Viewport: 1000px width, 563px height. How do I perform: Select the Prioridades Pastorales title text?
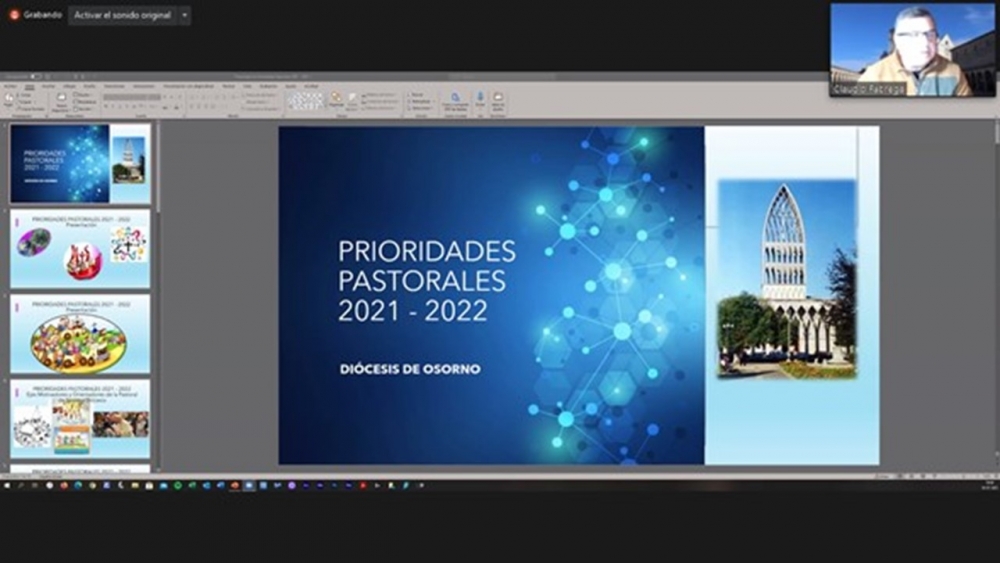click(426, 280)
